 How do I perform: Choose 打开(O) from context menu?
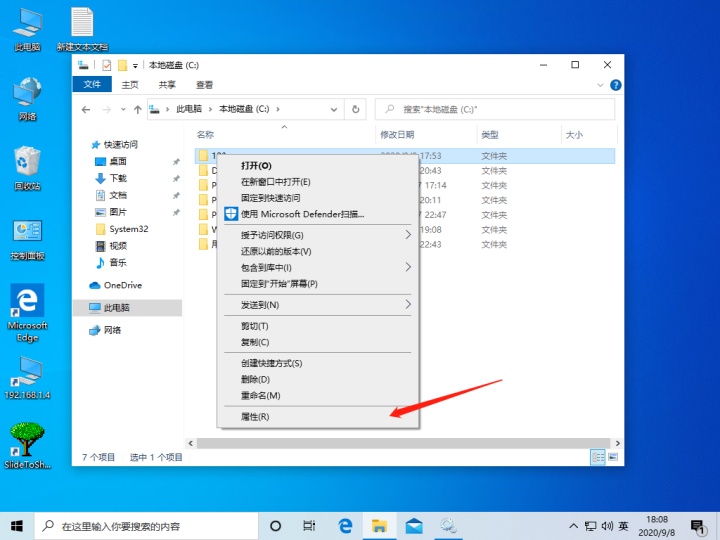pos(318,166)
